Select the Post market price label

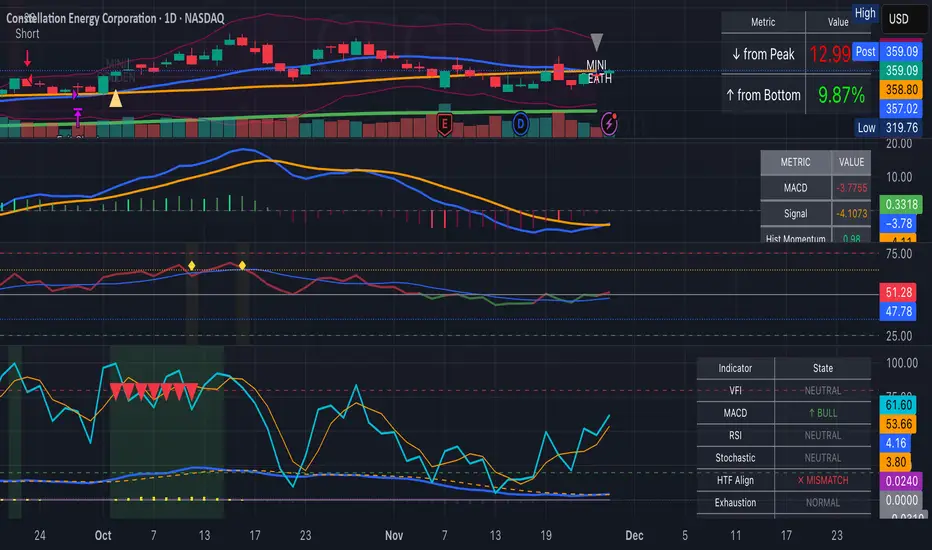pos(866,50)
